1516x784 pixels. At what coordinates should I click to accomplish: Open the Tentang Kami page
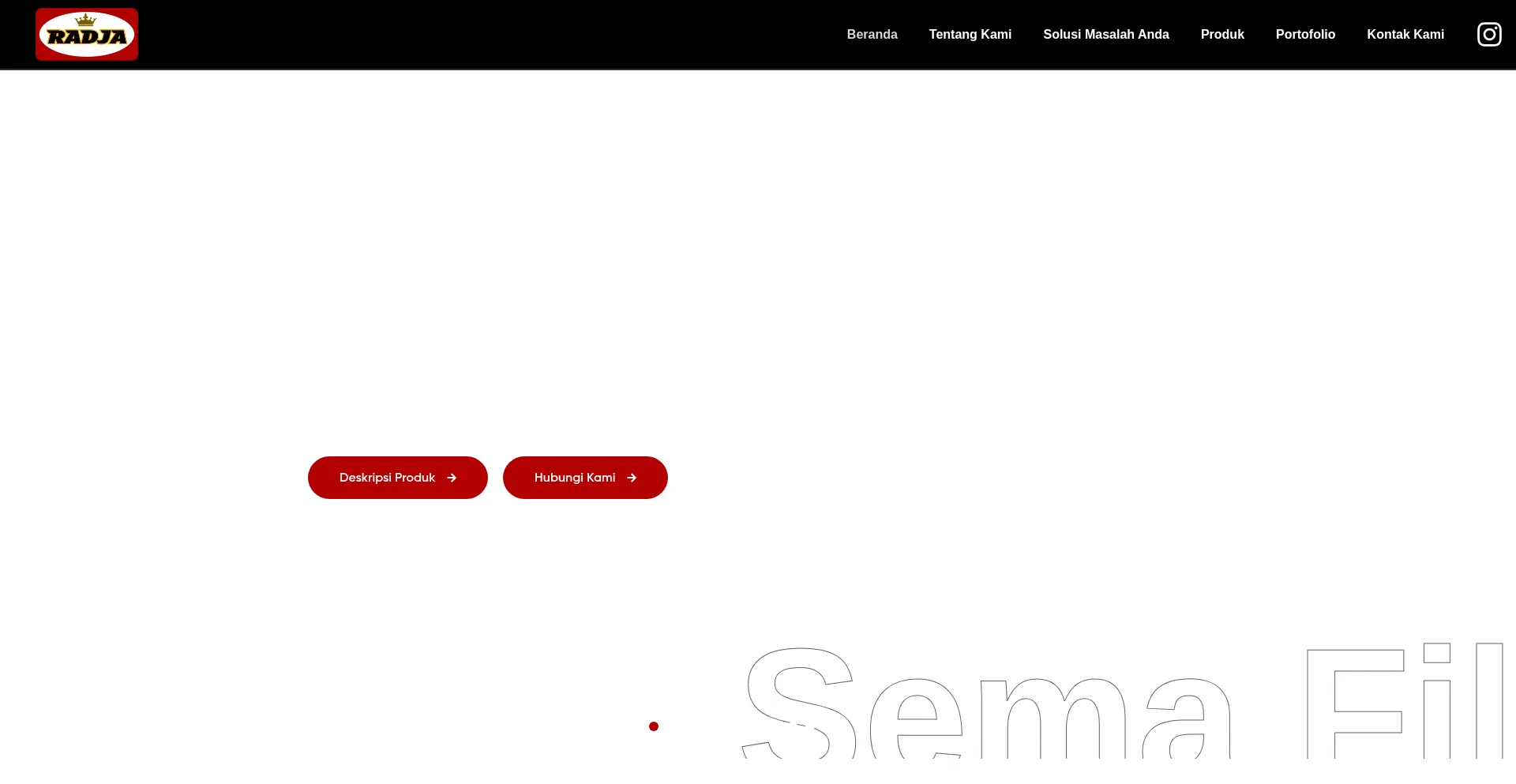click(x=970, y=35)
